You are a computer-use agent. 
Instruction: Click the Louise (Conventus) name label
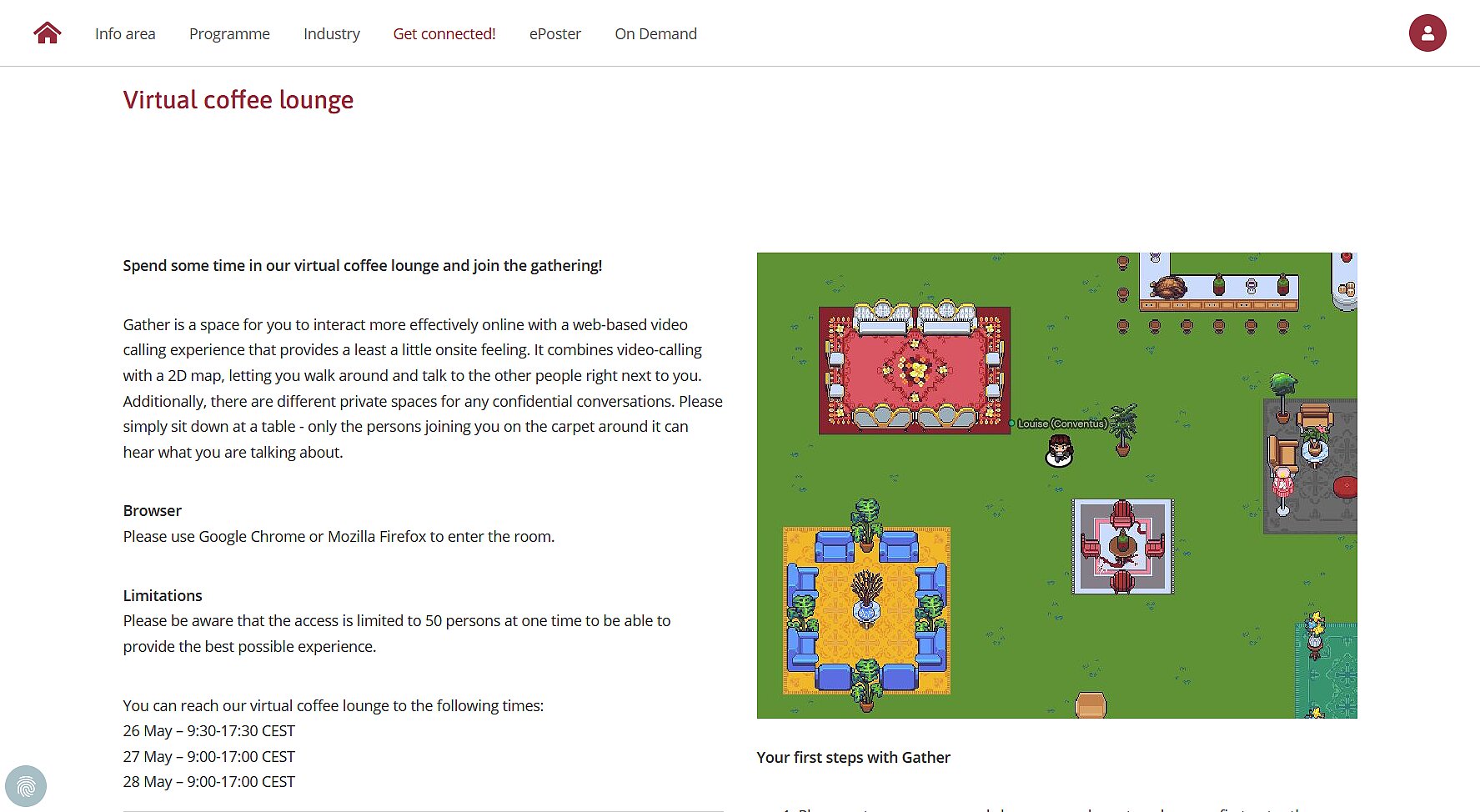[1061, 424]
